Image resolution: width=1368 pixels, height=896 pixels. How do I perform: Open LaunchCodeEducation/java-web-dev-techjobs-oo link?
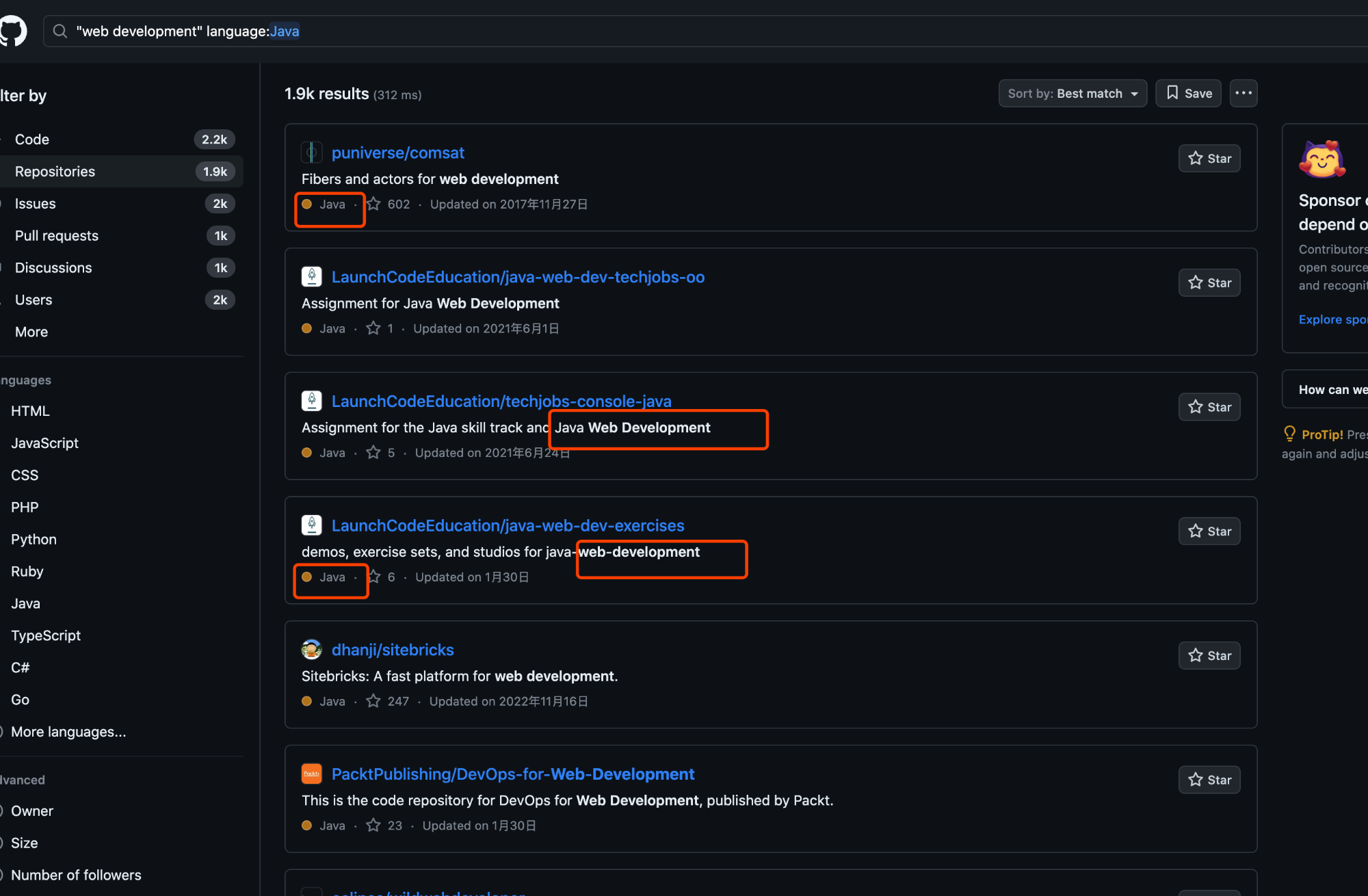[x=518, y=278]
